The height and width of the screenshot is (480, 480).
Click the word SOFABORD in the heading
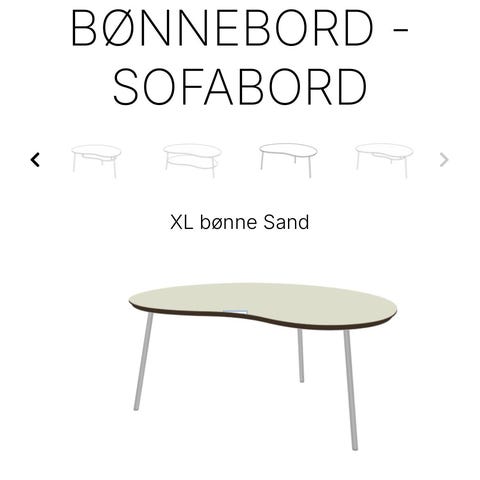tap(240, 86)
